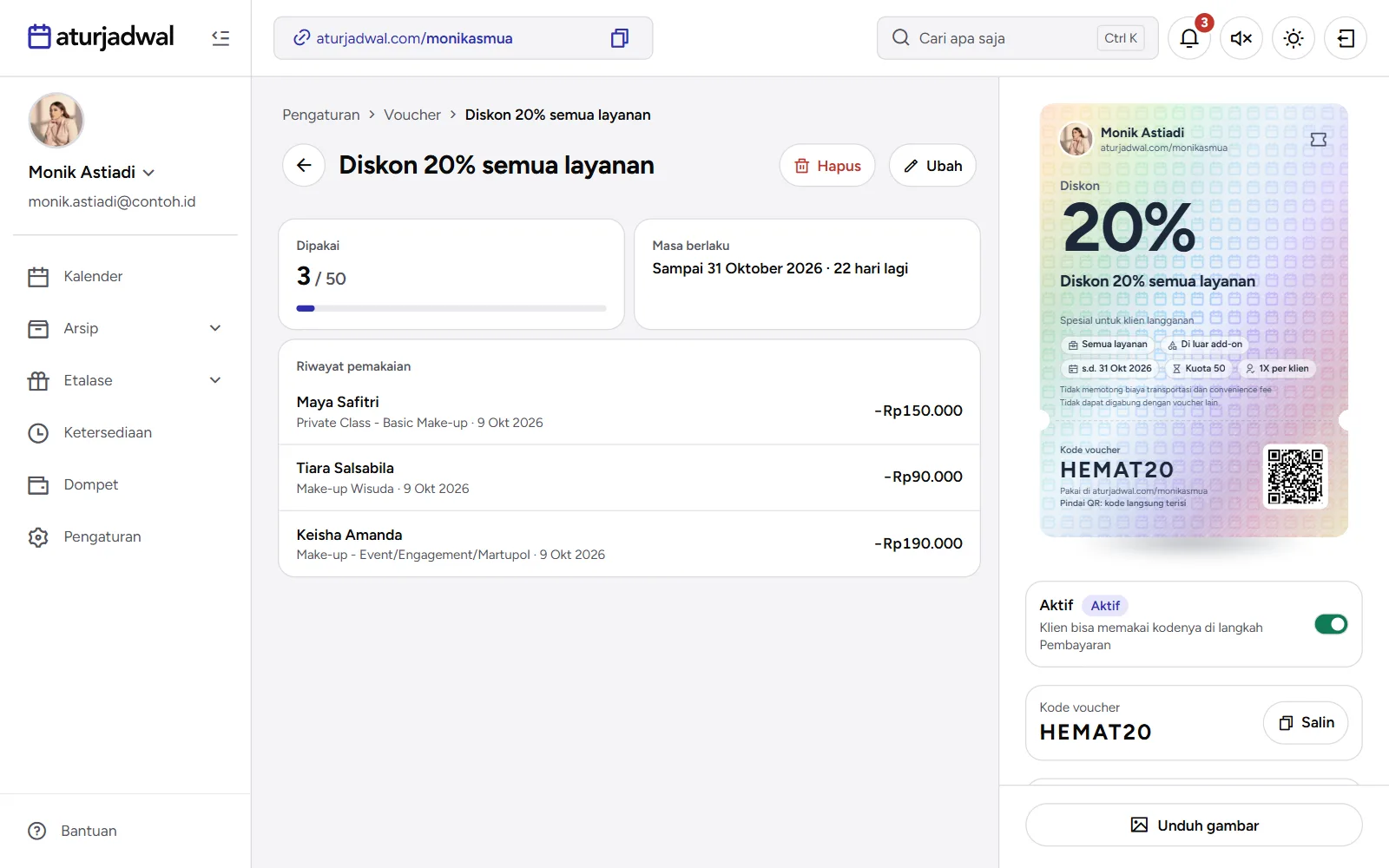Click the Masa berlaku validity card
The width and height of the screenshot is (1389, 868).
(807, 274)
